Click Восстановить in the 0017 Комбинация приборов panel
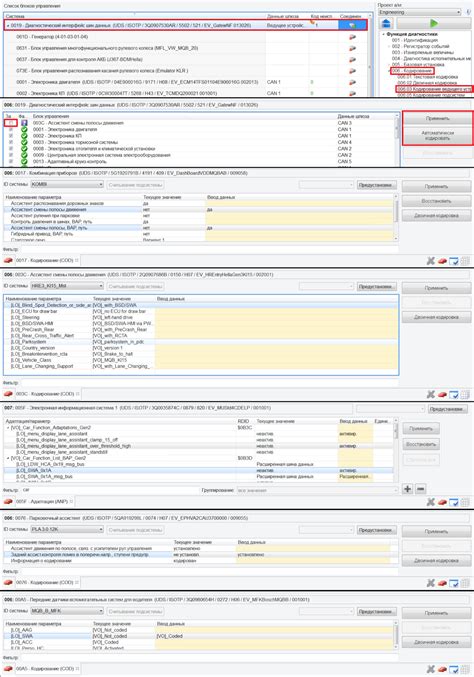 click(436, 201)
